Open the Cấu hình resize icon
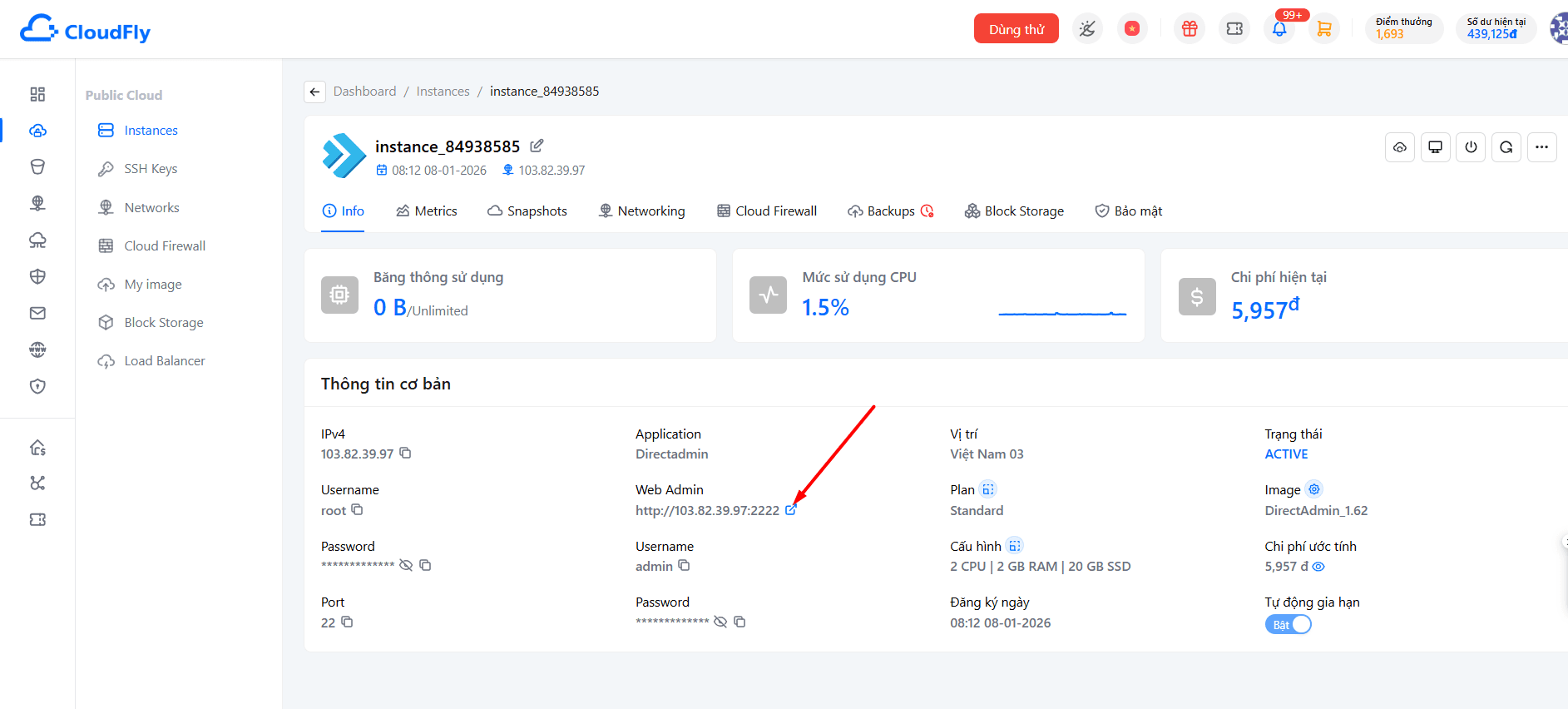 coord(1014,546)
